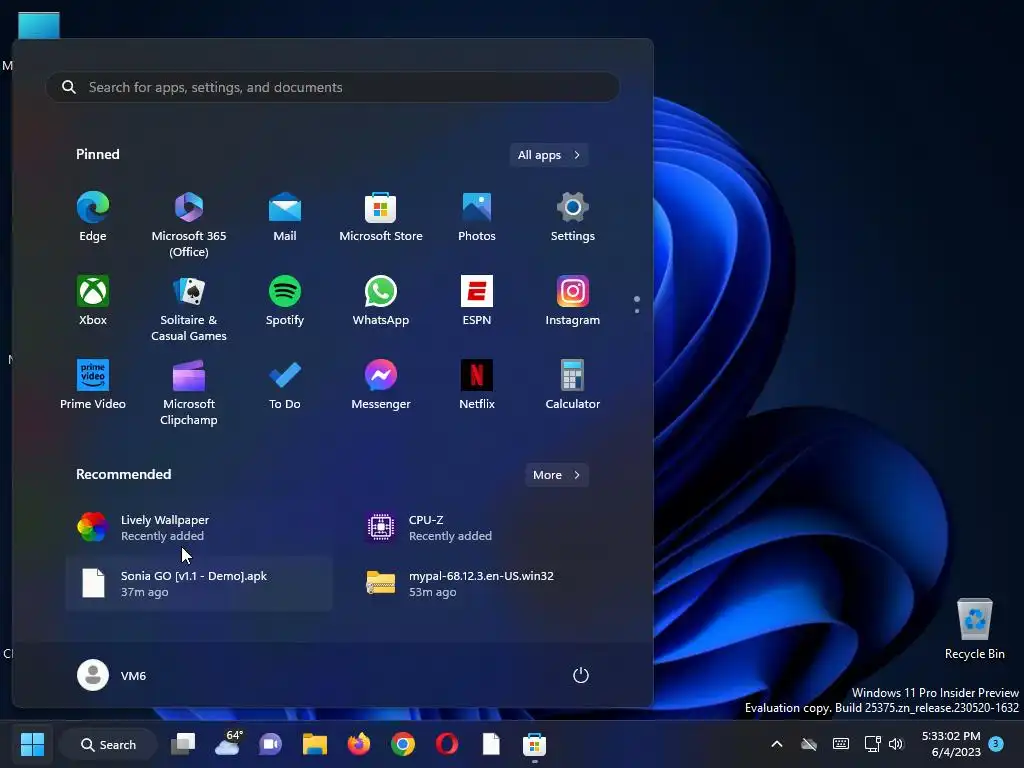Launch Microsoft Clipchamp
The image size is (1024, 768).
189,393
